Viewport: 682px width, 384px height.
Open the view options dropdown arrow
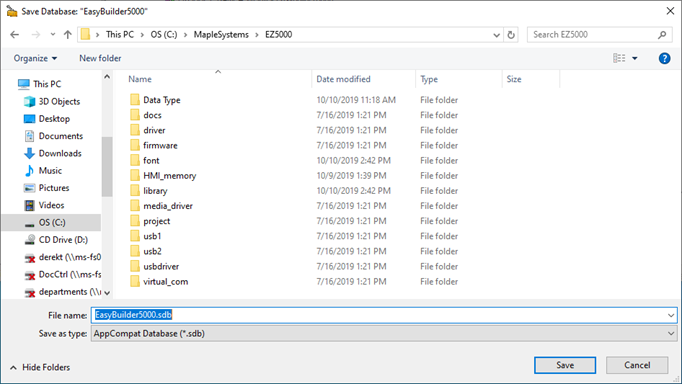pyautogui.click(x=635, y=58)
